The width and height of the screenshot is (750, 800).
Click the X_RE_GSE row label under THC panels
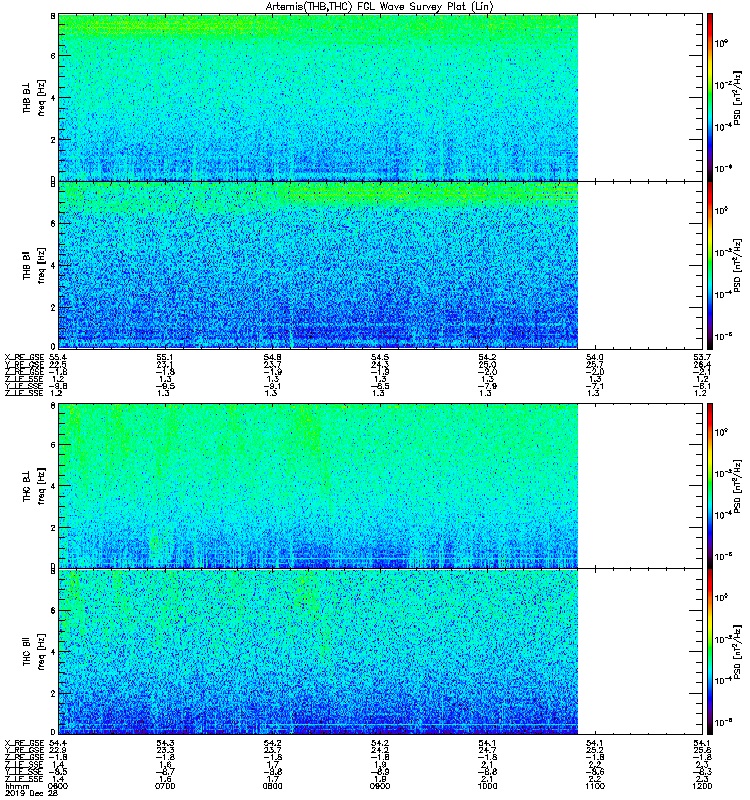click(x=24, y=743)
